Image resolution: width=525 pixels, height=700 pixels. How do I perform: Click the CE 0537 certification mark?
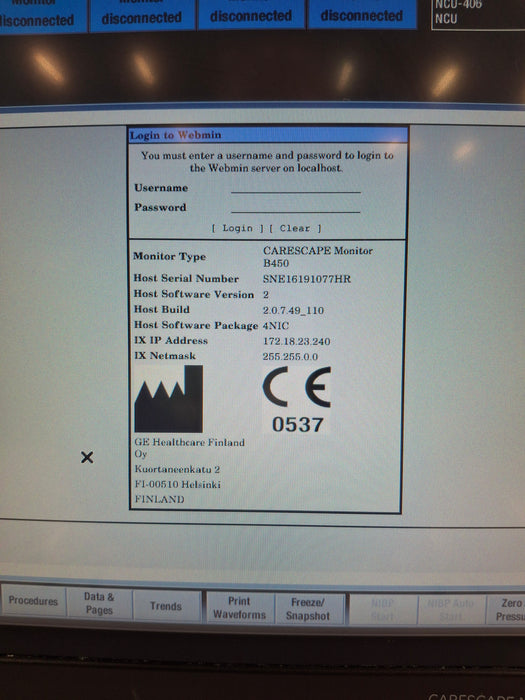297,400
